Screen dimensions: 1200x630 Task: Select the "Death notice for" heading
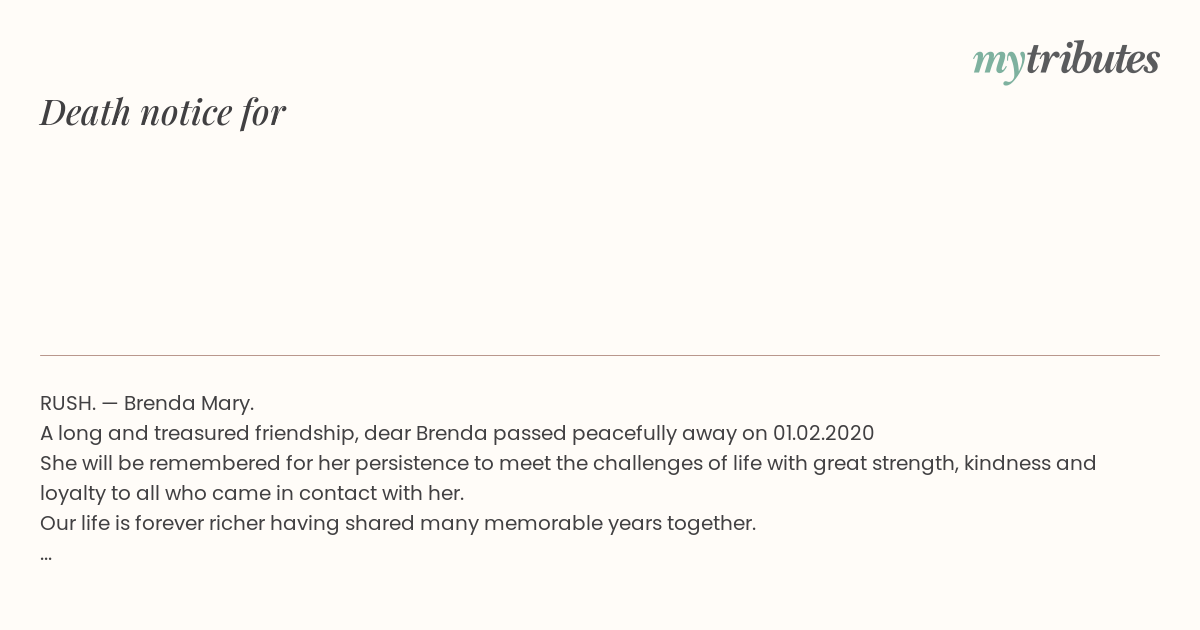click(x=163, y=112)
